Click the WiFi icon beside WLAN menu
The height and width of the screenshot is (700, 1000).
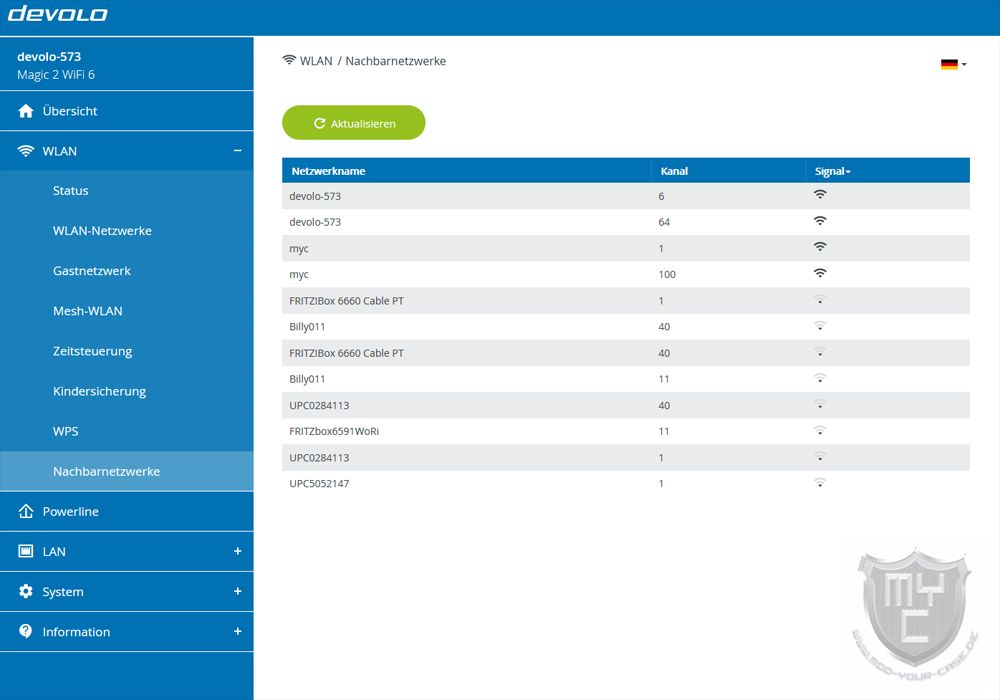(26, 151)
